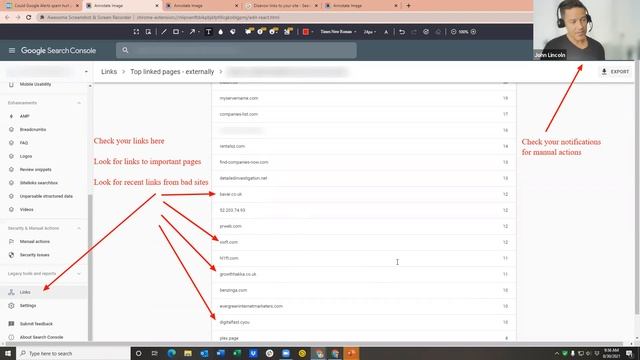Select the prweb.com row

click(x=364, y=226)
